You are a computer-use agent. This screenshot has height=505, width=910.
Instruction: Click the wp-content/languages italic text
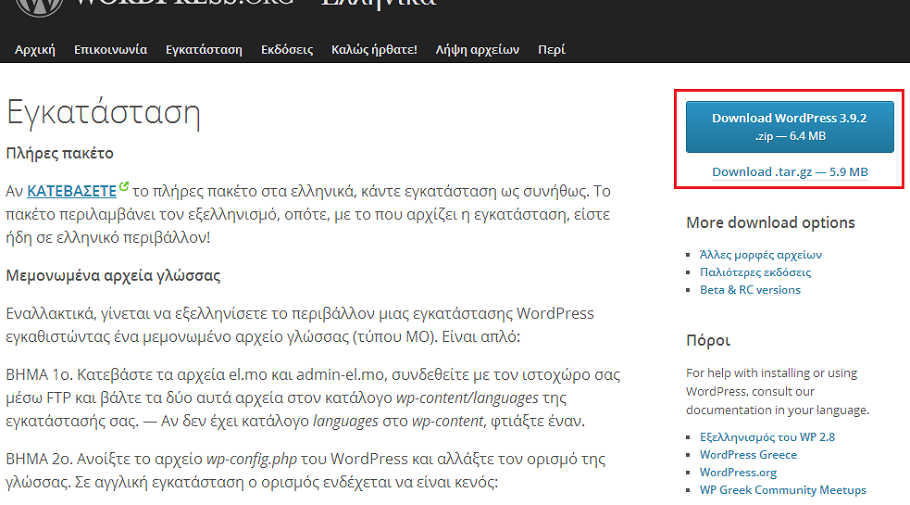[x=467, y=398]
